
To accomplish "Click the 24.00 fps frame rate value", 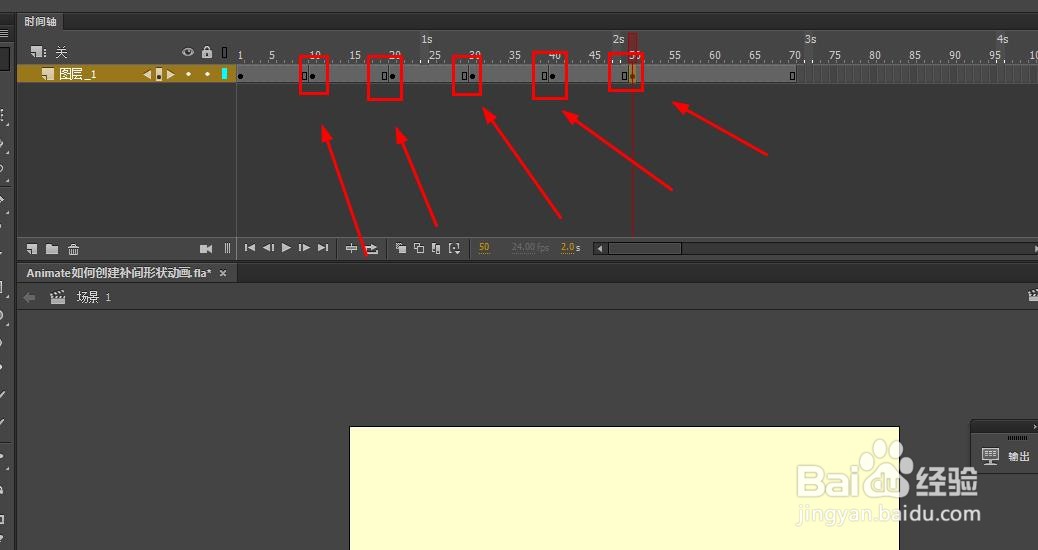I will (530, 248).
